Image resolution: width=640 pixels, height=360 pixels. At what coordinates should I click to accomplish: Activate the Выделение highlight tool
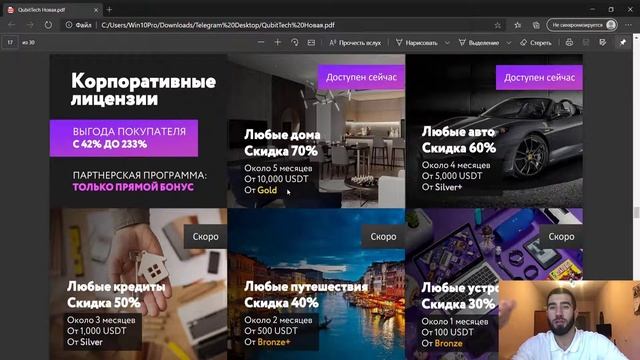479,42
